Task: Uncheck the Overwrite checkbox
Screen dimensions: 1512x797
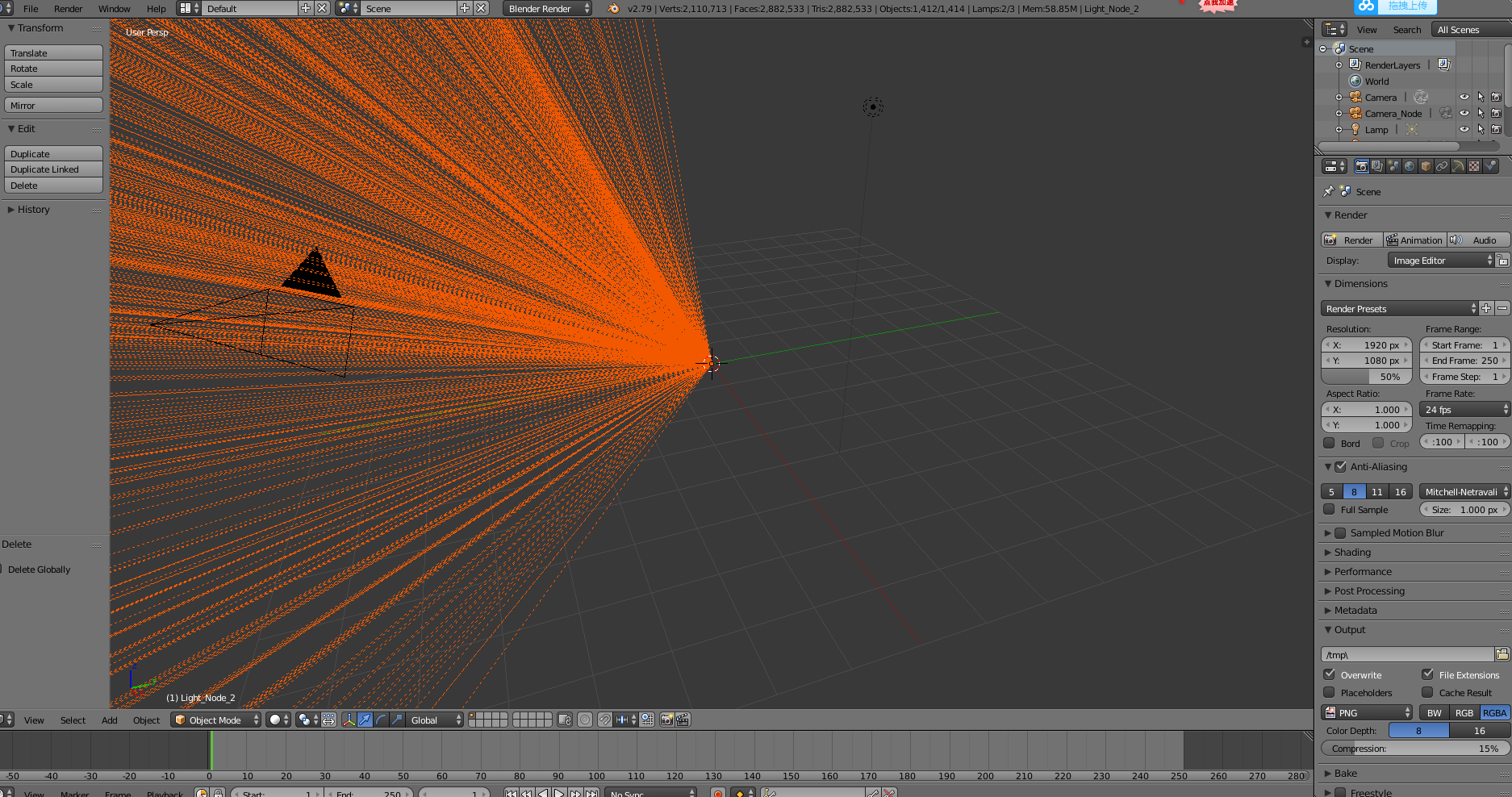Action: (x=1329, y=674)
